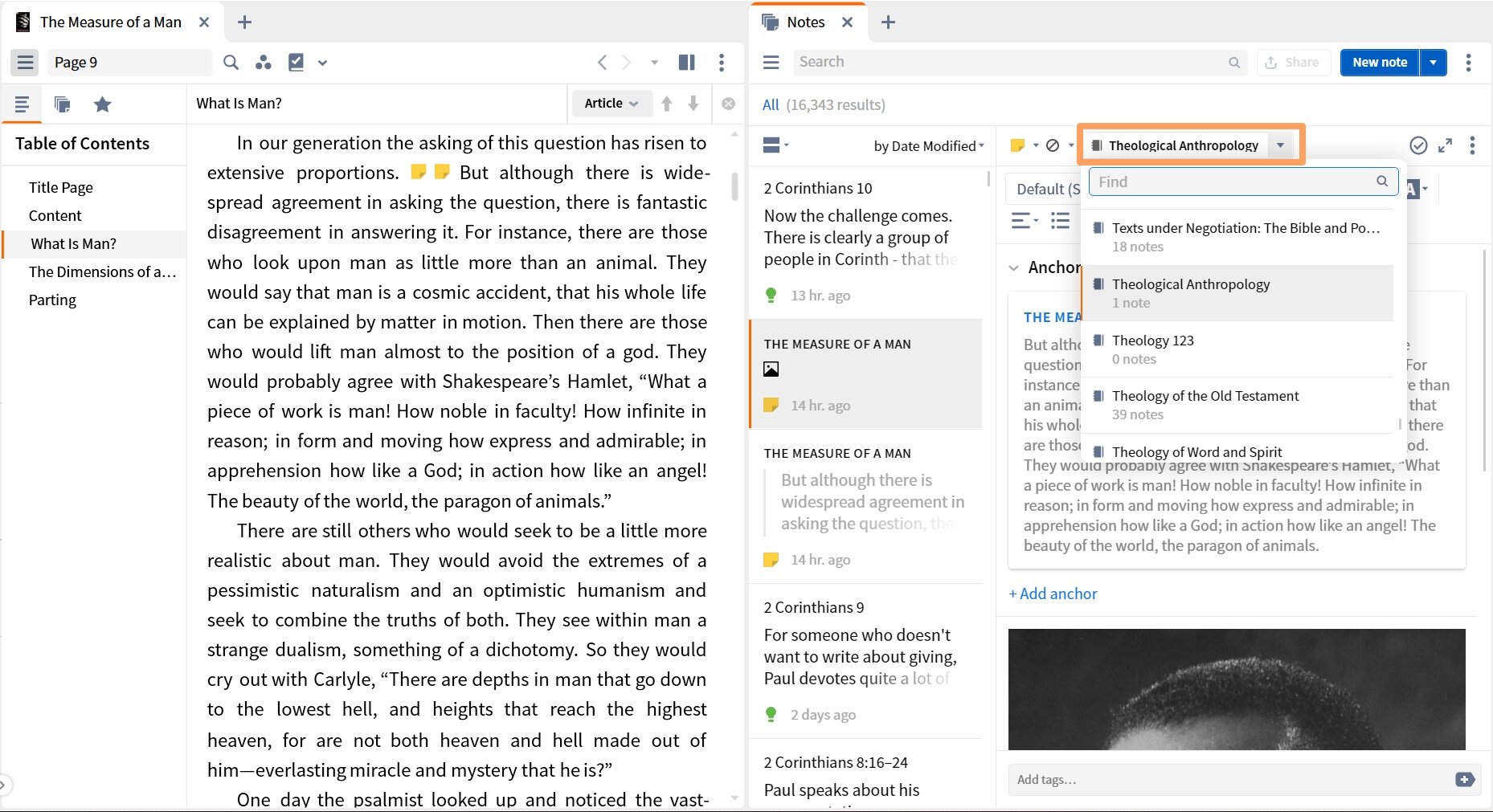Open the Measure of a Man image note
The width and height of the screenshot is (1493, 812).
865,373
